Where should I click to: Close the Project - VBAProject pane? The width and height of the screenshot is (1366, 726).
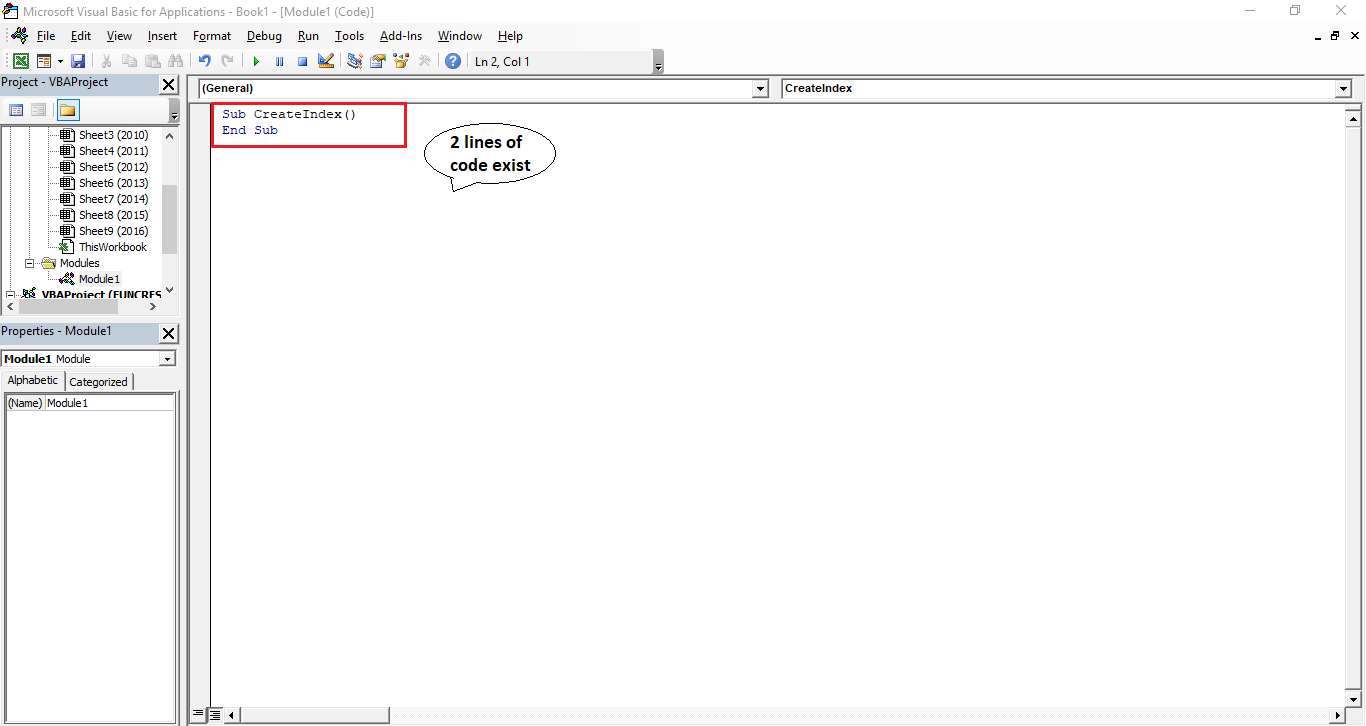pyautogui.click(x=169, y=85)
